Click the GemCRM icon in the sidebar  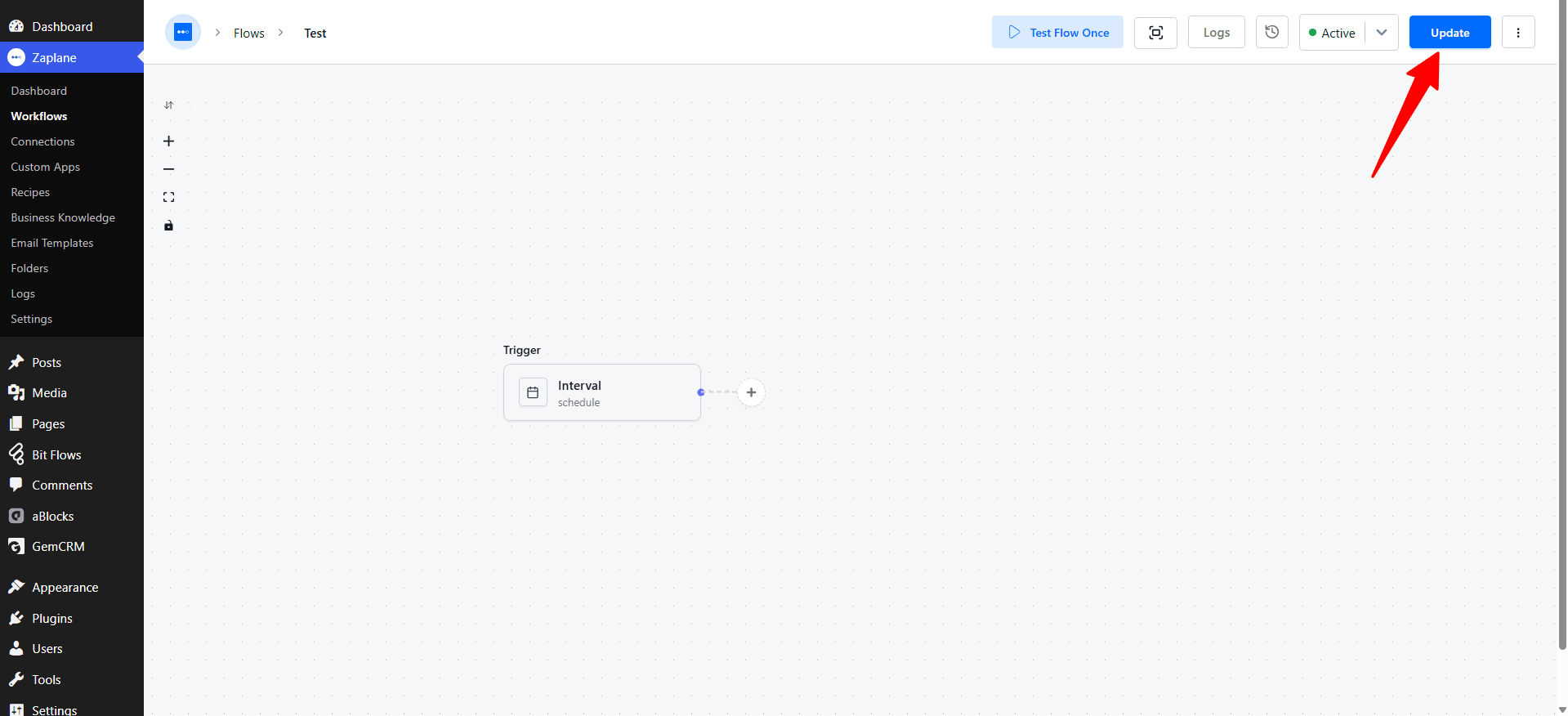pyautogui.click(x=16, y=546)
